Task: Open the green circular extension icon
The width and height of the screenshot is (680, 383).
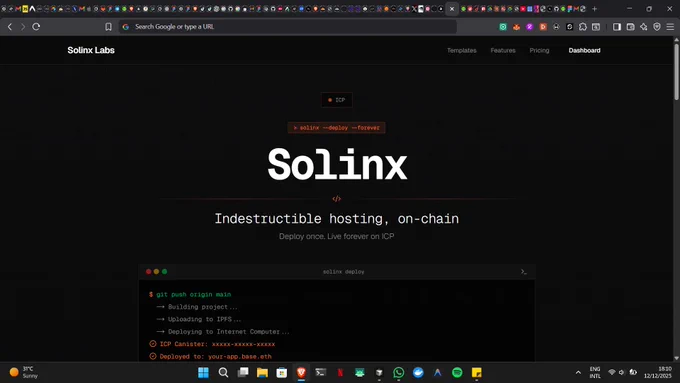Action: [503, 27]
